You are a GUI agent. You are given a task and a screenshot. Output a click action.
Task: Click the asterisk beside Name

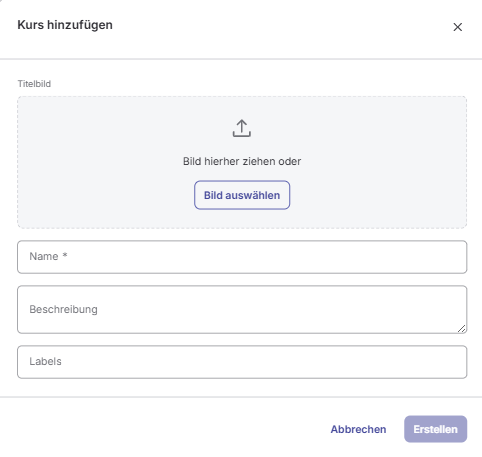65,255
